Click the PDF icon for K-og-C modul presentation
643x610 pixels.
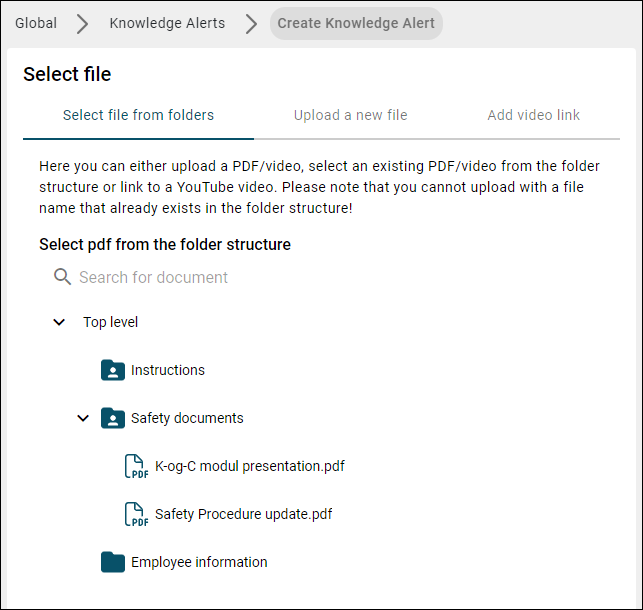136,466
